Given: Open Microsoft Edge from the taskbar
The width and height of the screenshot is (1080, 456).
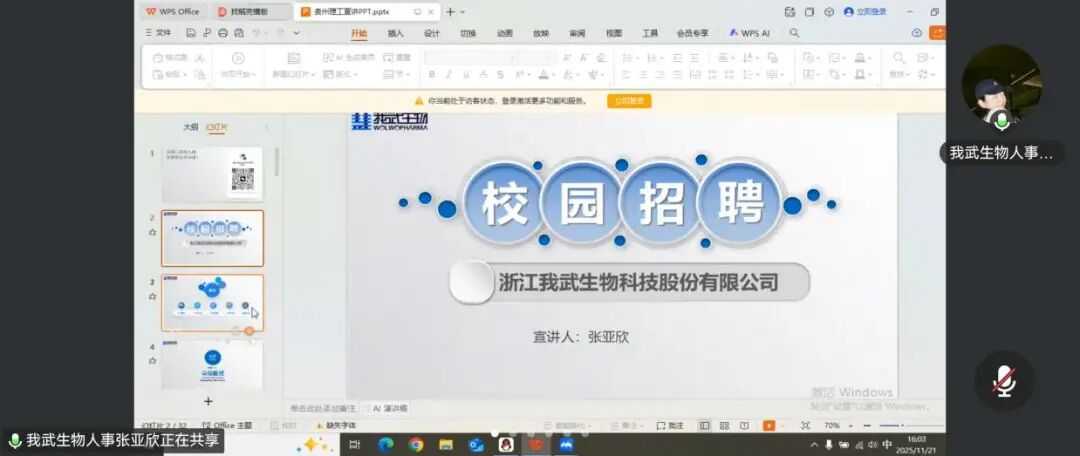Looking at the screenshot, I should 385,444.
